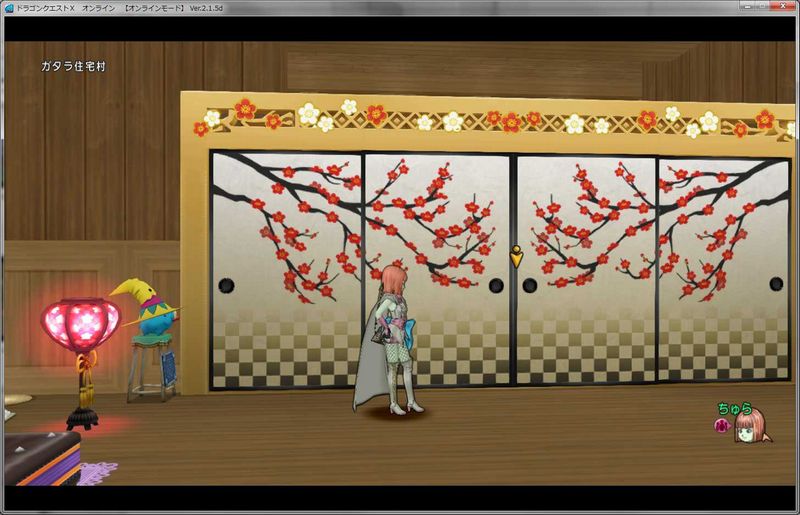Click the round door handle right of the golden arrow
Viewport: 800px width, 515px height.
click(530, 285)
